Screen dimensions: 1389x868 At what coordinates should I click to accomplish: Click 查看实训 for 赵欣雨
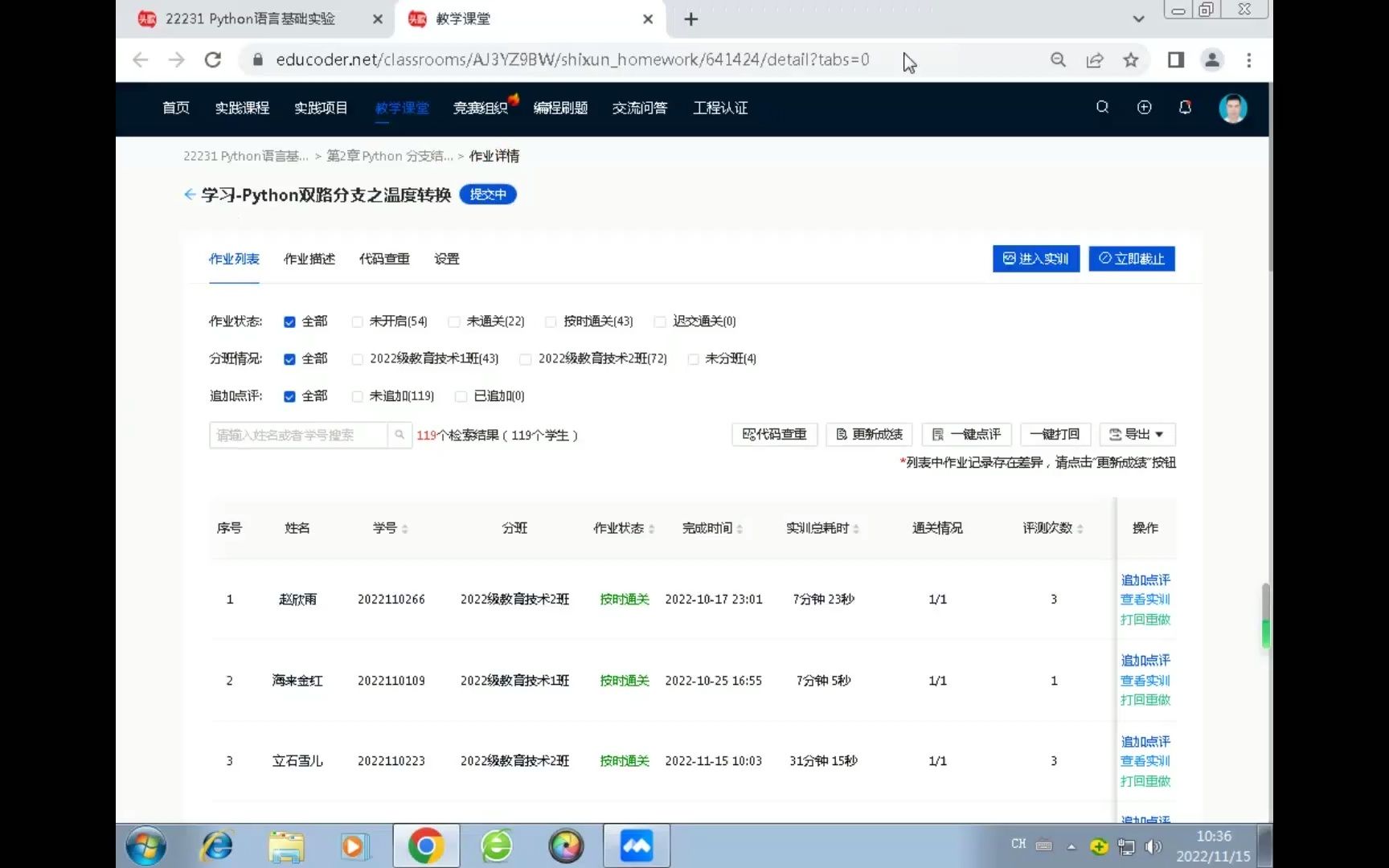[1145, 600]
